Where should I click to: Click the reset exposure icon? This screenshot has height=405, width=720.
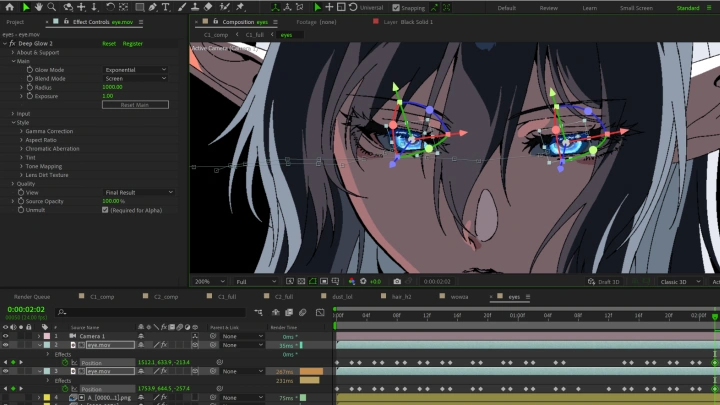363,281
